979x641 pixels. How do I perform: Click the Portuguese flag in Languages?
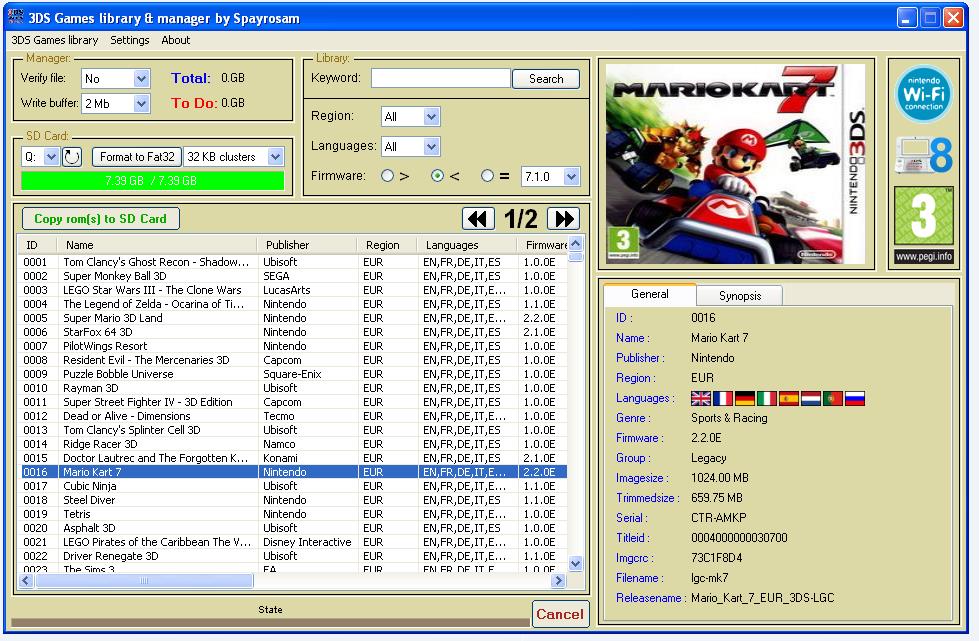(x=833, y=398)
